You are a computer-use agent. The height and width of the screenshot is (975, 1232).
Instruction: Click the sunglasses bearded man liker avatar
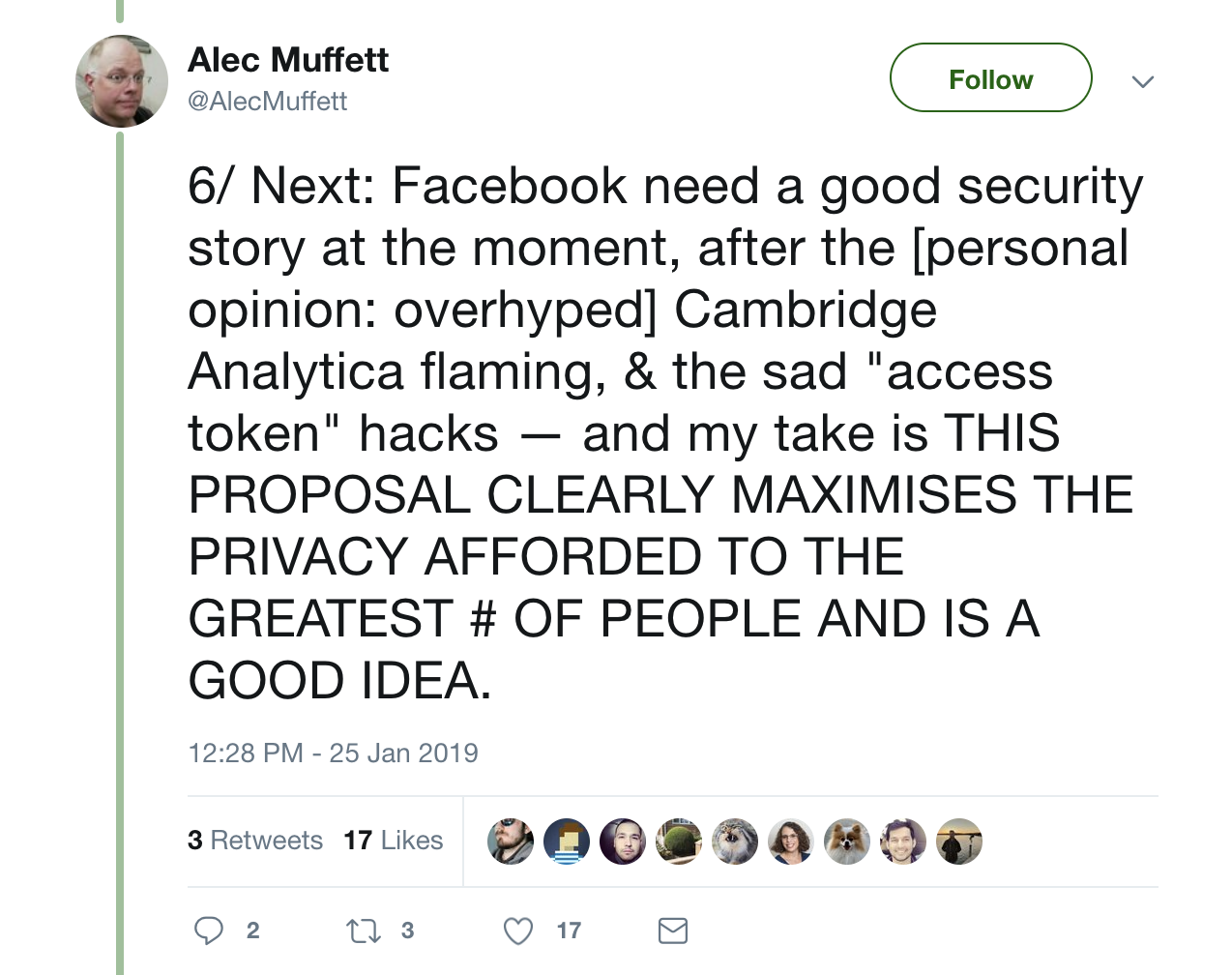coord(511,841)
